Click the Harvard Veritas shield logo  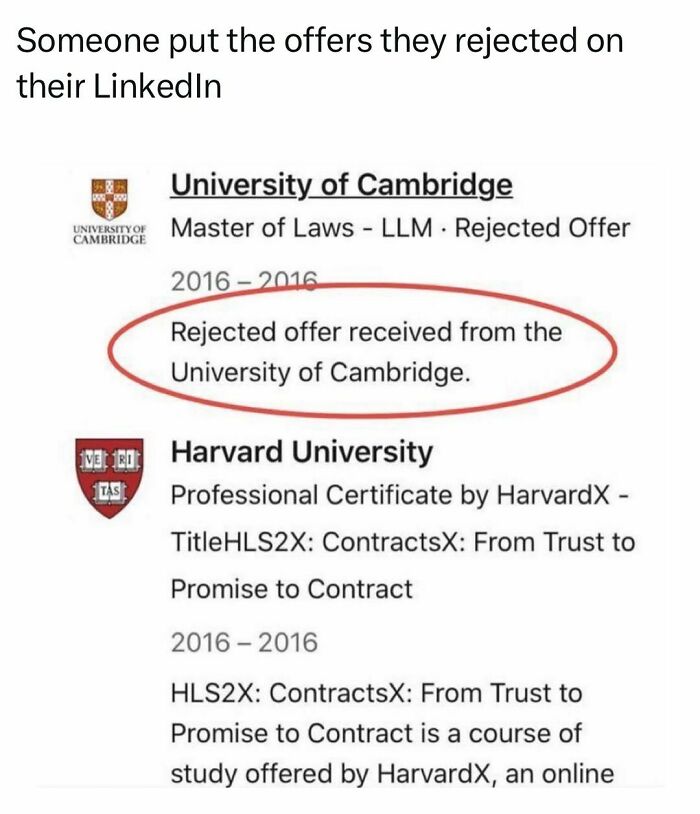tap(109, 478)
